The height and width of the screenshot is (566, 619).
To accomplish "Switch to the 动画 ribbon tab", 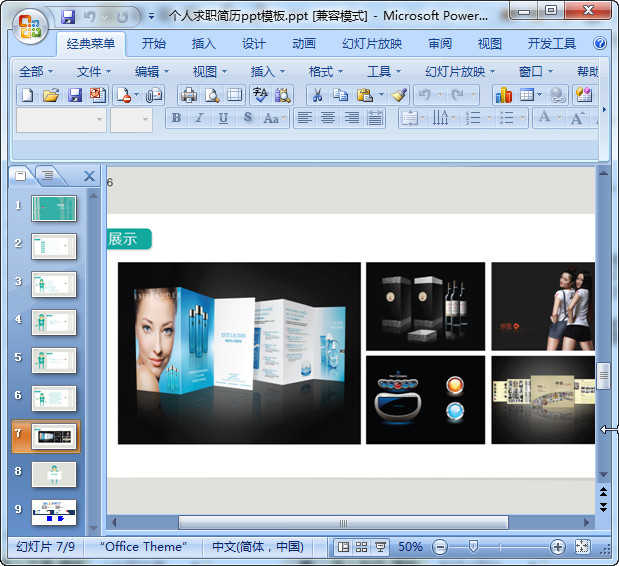I will tap(304, 43).
